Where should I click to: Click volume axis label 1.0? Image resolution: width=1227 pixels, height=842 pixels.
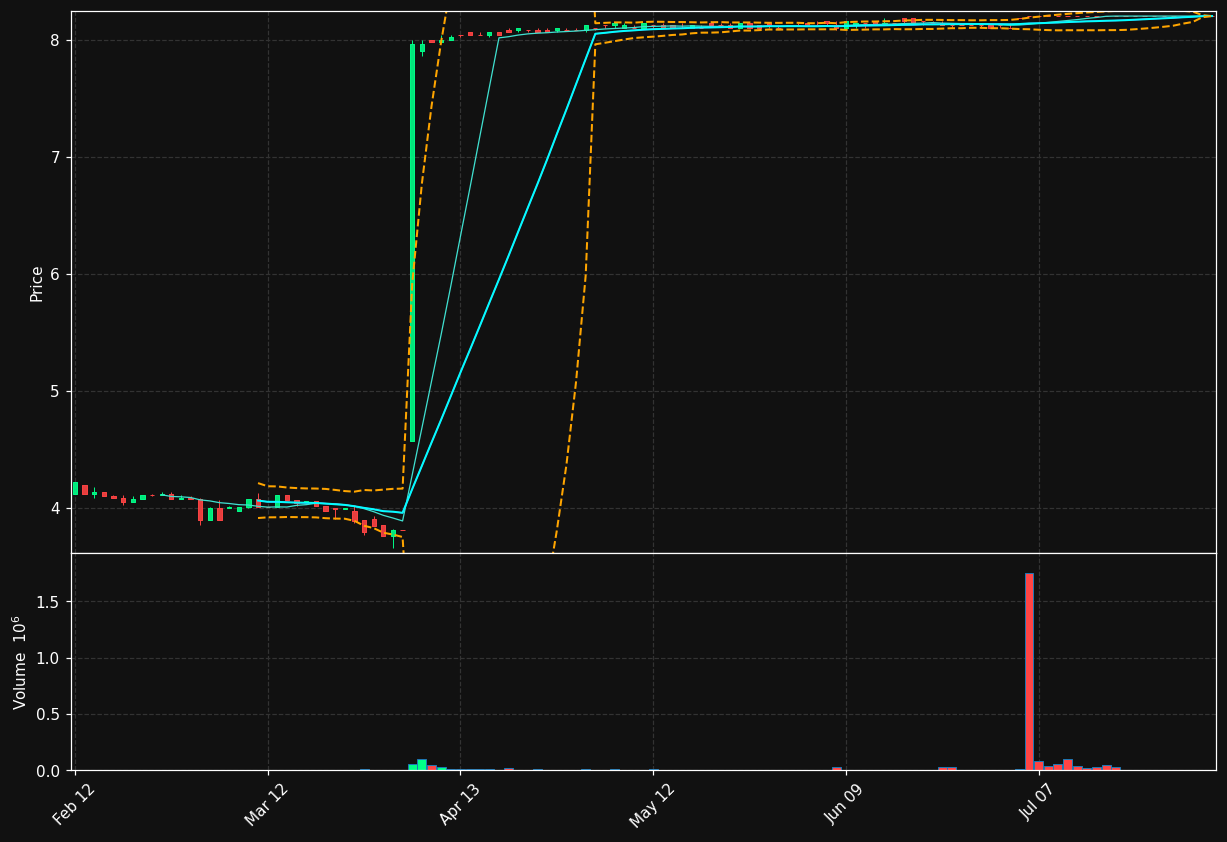(49, 658)
